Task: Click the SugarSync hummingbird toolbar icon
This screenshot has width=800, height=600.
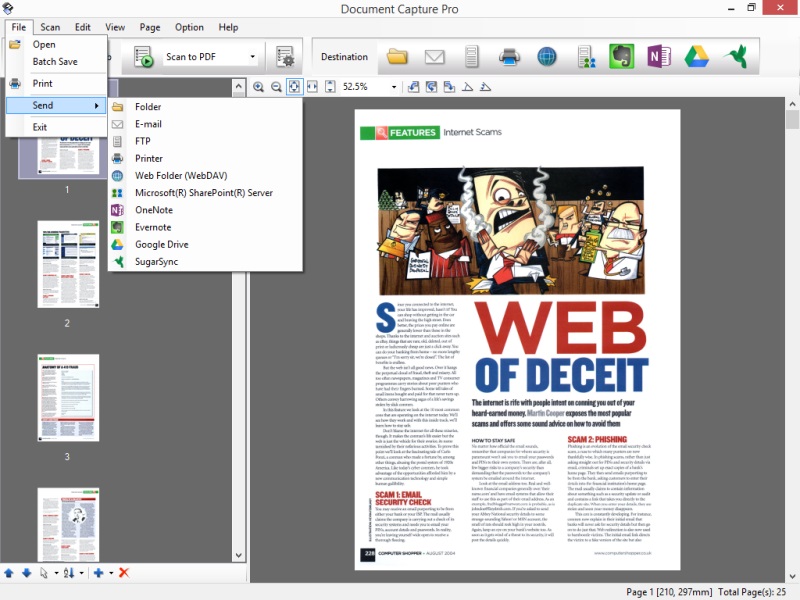Action: [x=736, y=56]
